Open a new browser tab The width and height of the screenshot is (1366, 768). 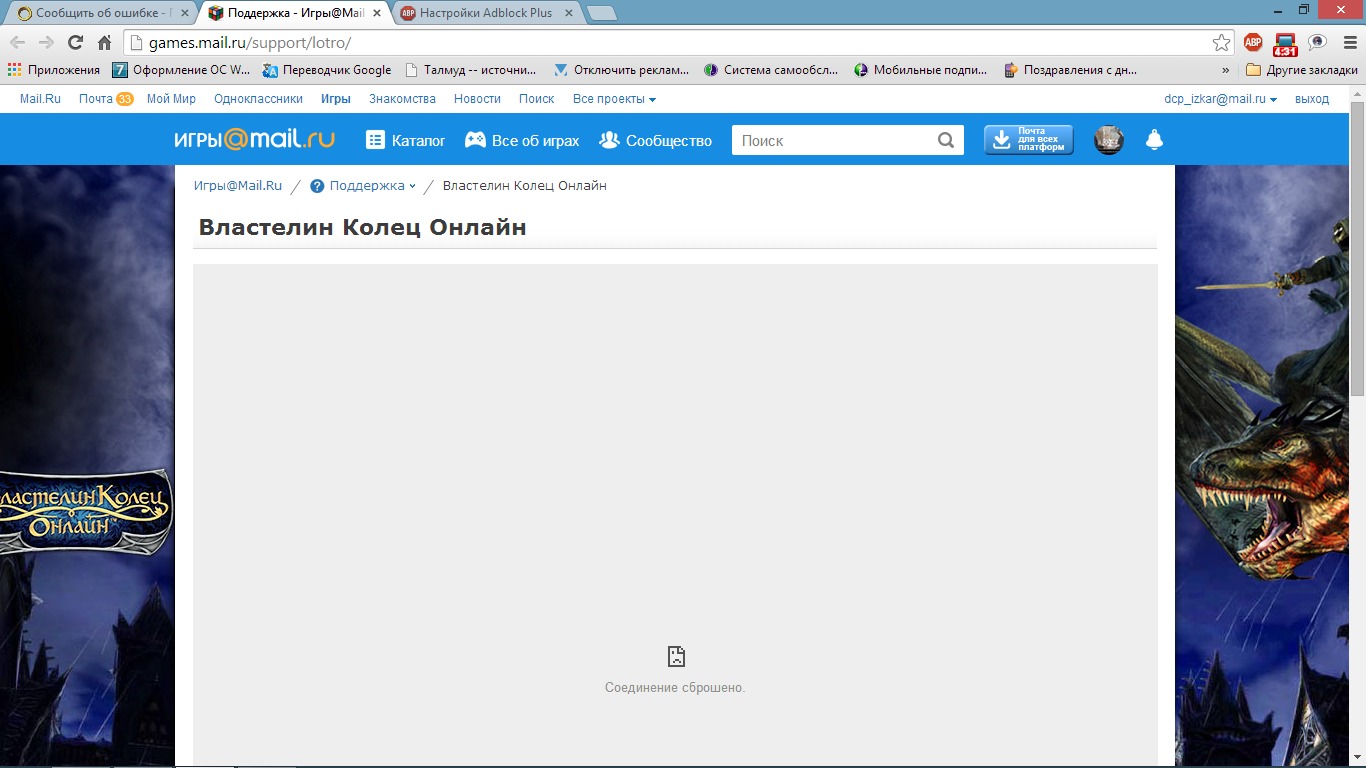point(601,14)
